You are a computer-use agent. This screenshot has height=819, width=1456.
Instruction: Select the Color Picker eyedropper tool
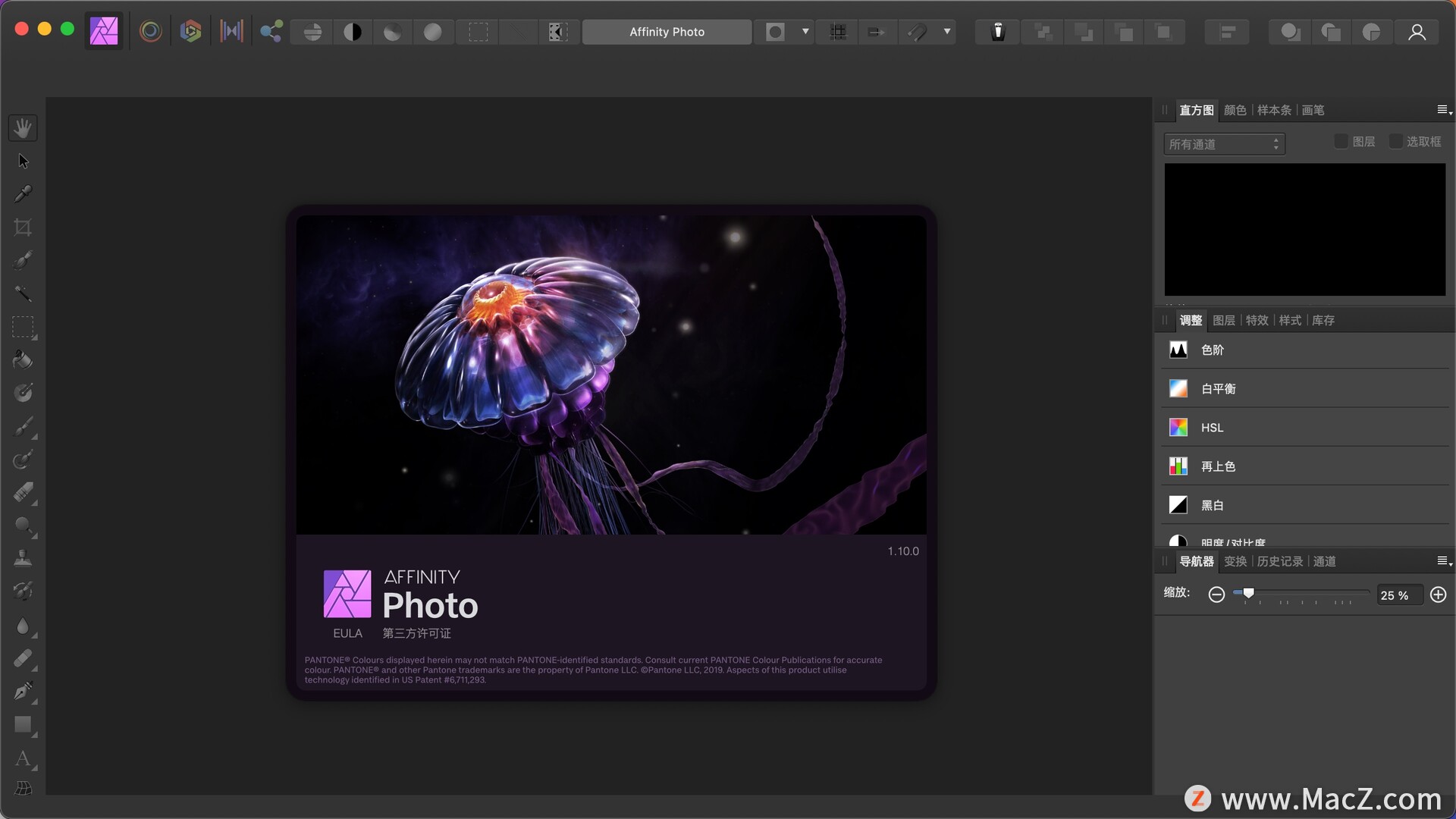[23, 194]
